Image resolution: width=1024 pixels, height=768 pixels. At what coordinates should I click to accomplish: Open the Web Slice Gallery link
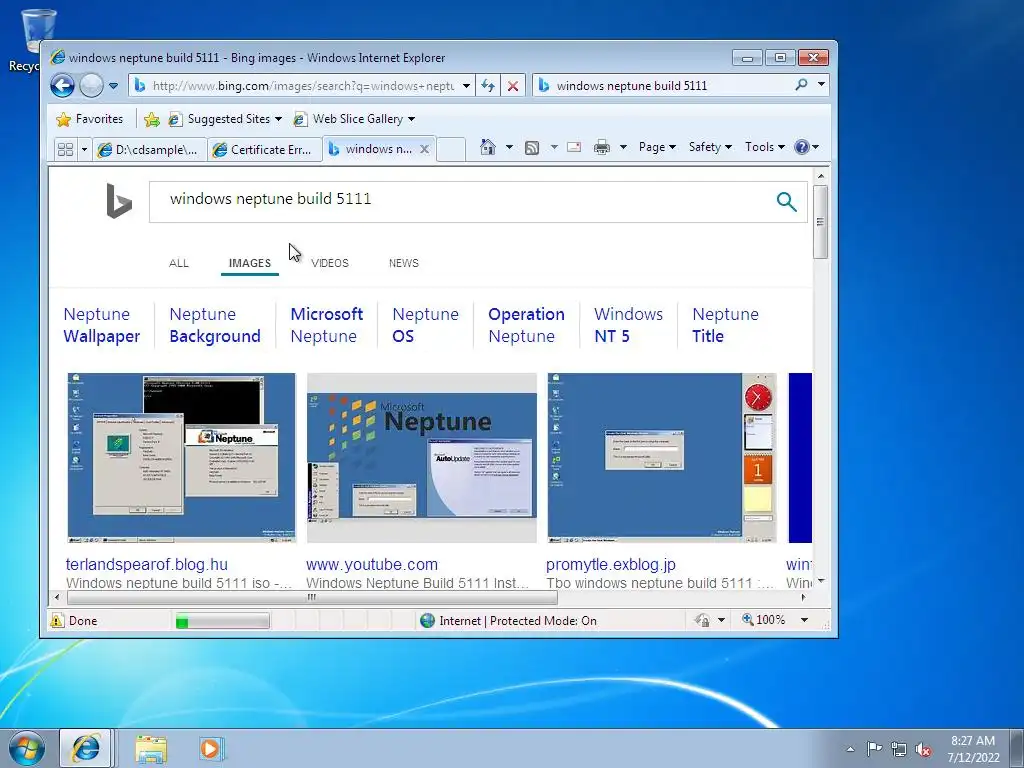tap(354, 119)
